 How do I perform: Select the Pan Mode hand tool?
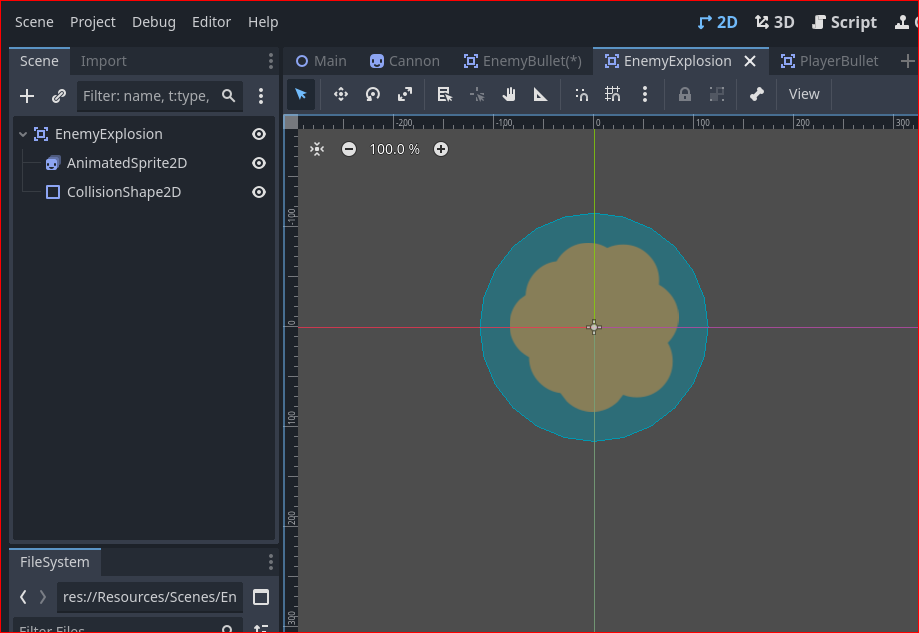coord(509,94)
